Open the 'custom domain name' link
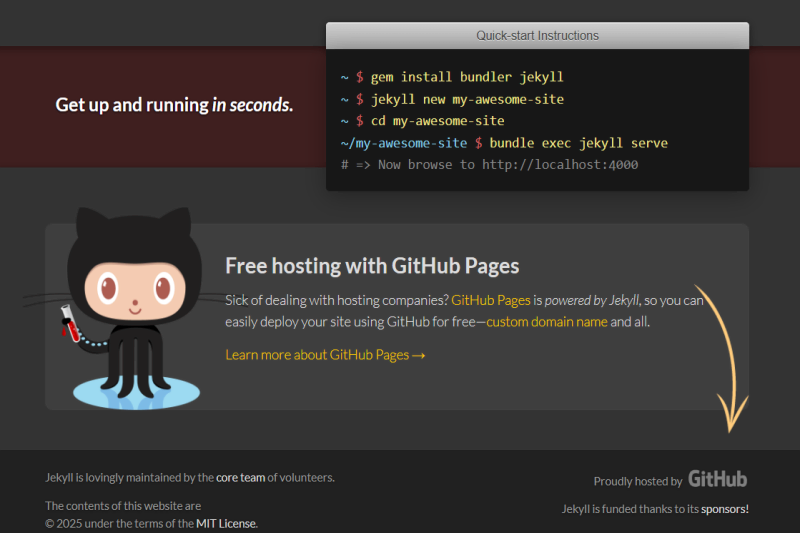 coord(547,322)
